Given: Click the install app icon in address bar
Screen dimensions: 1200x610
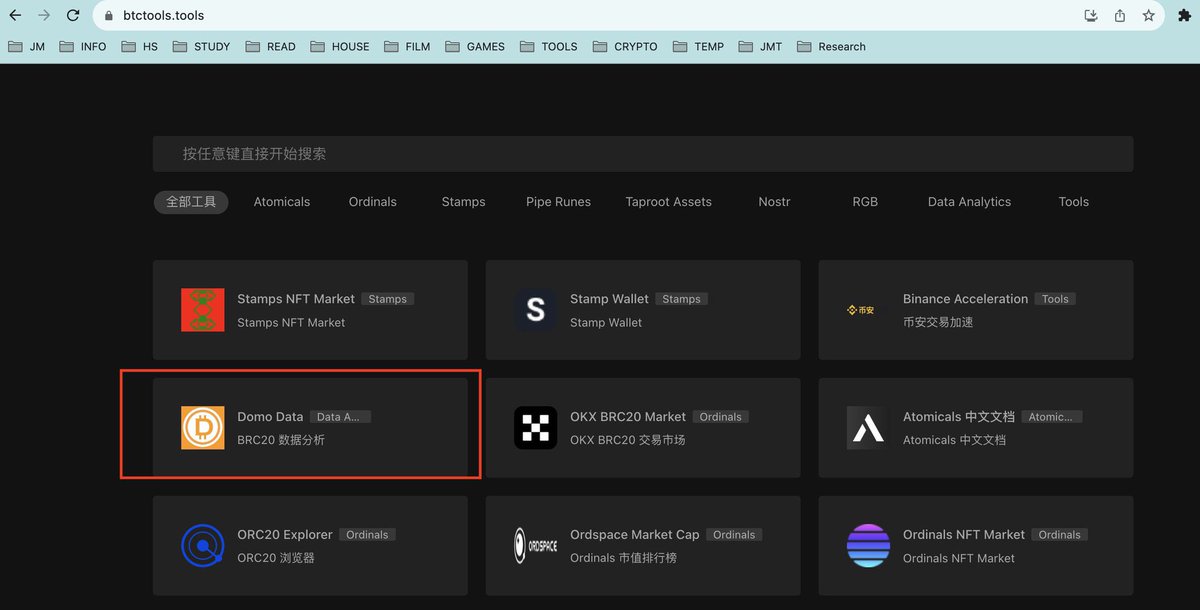Looking at the screenshot, I should (x=1091, y=16).
